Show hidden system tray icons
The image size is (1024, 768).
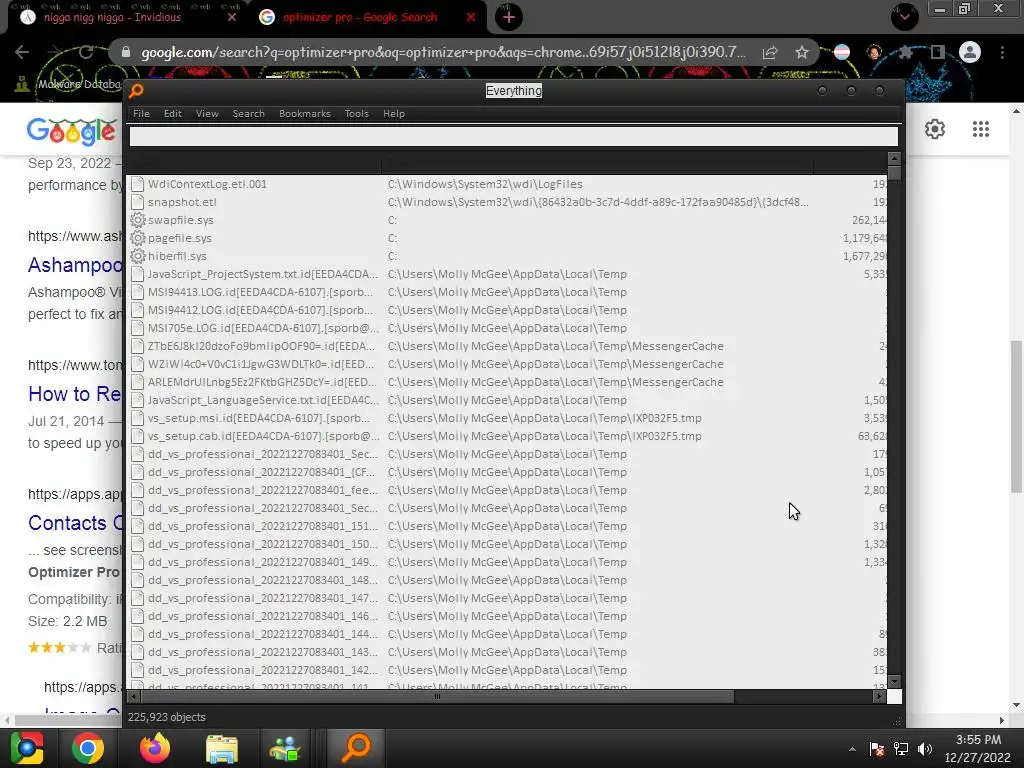[x=852, y=749]
